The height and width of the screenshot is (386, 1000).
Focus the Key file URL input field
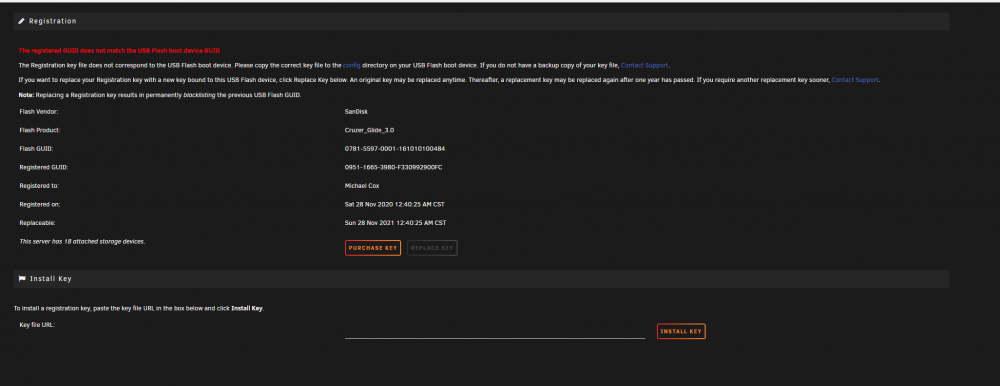495,331
